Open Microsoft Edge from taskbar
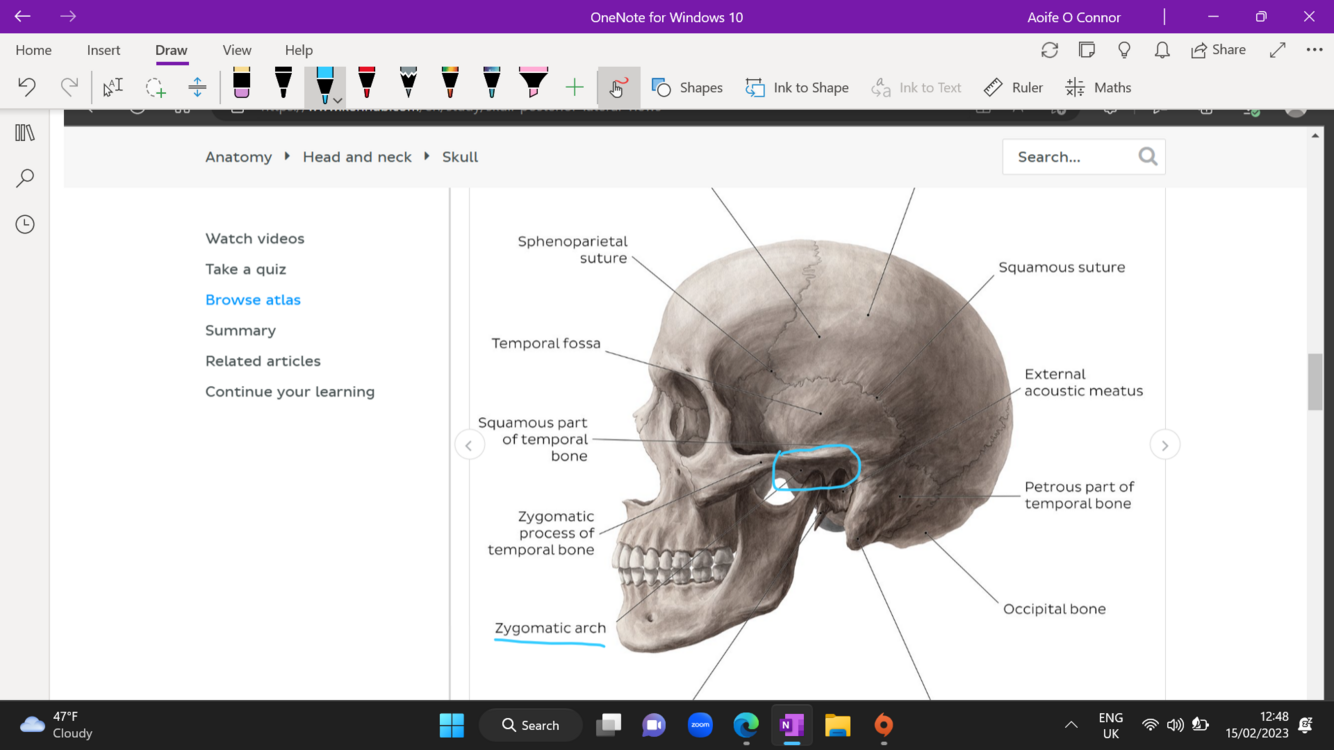 [746, 725]
